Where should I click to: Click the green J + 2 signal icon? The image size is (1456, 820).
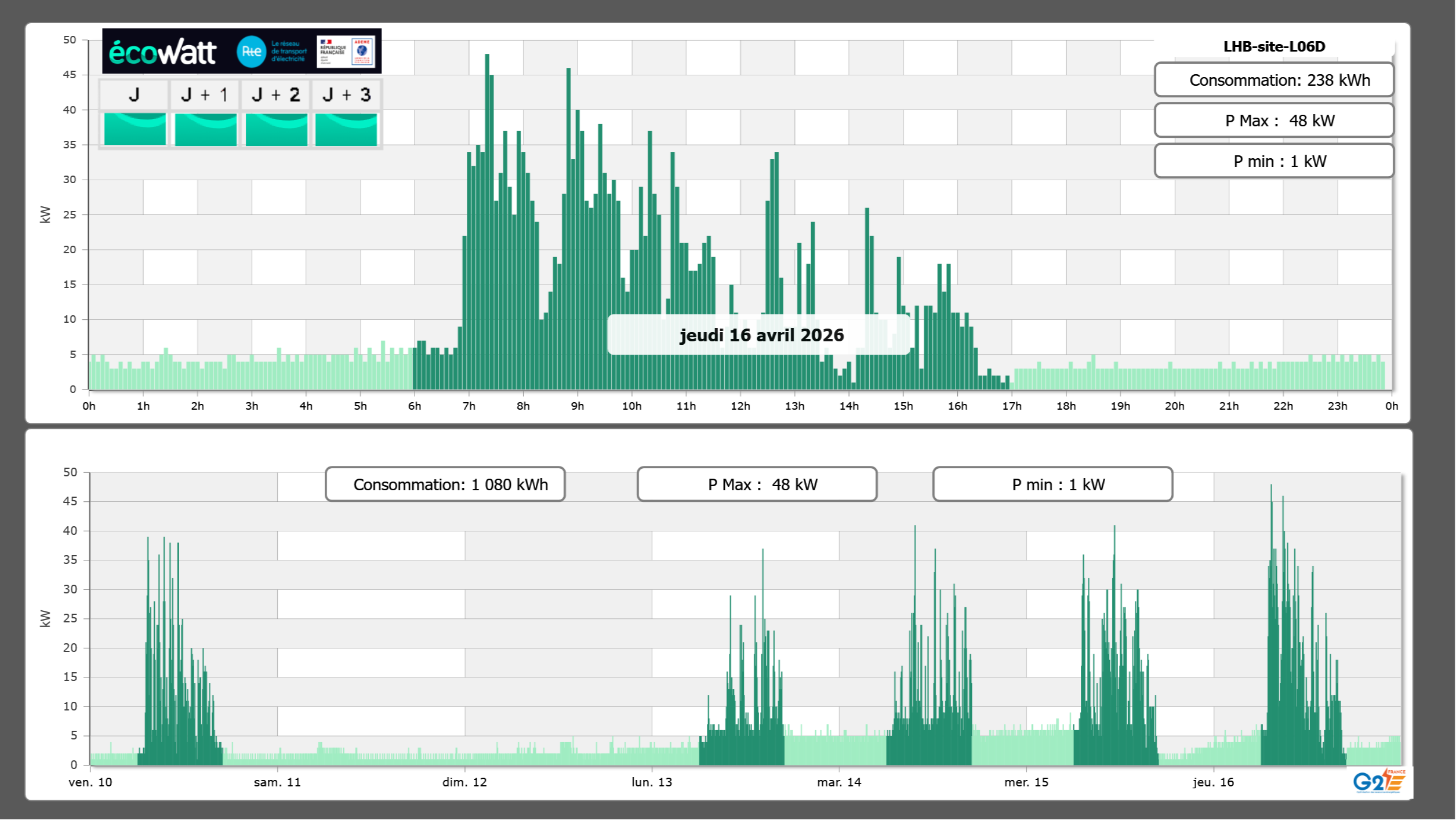276,129
